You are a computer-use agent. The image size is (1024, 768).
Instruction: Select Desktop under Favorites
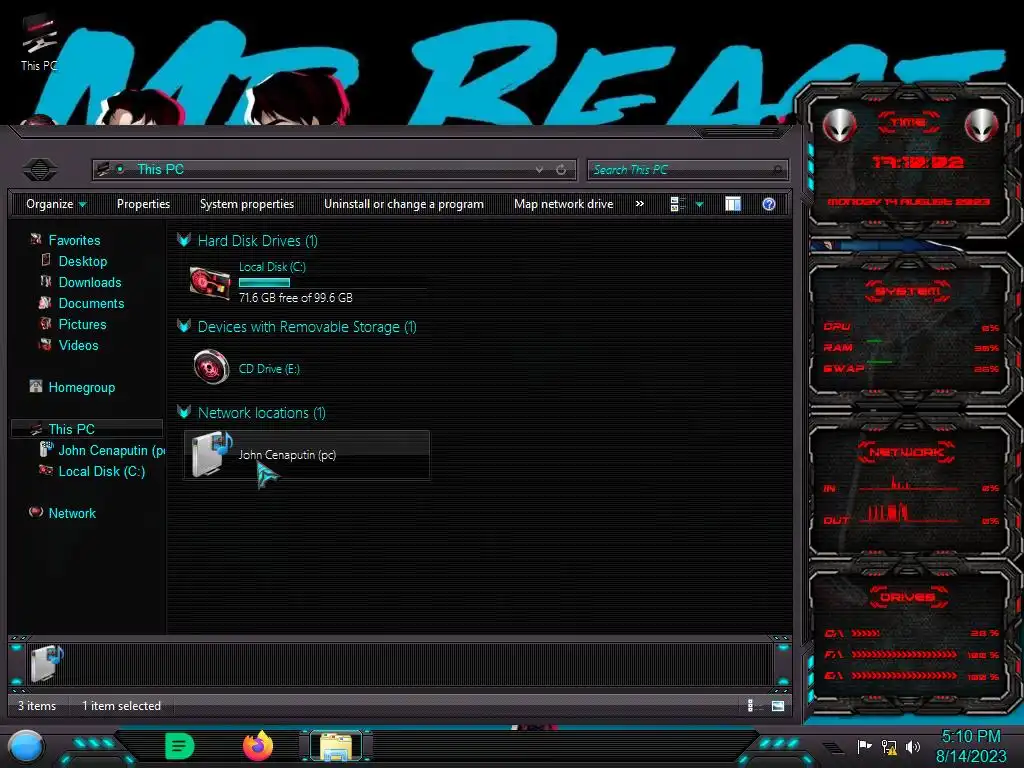82,261
